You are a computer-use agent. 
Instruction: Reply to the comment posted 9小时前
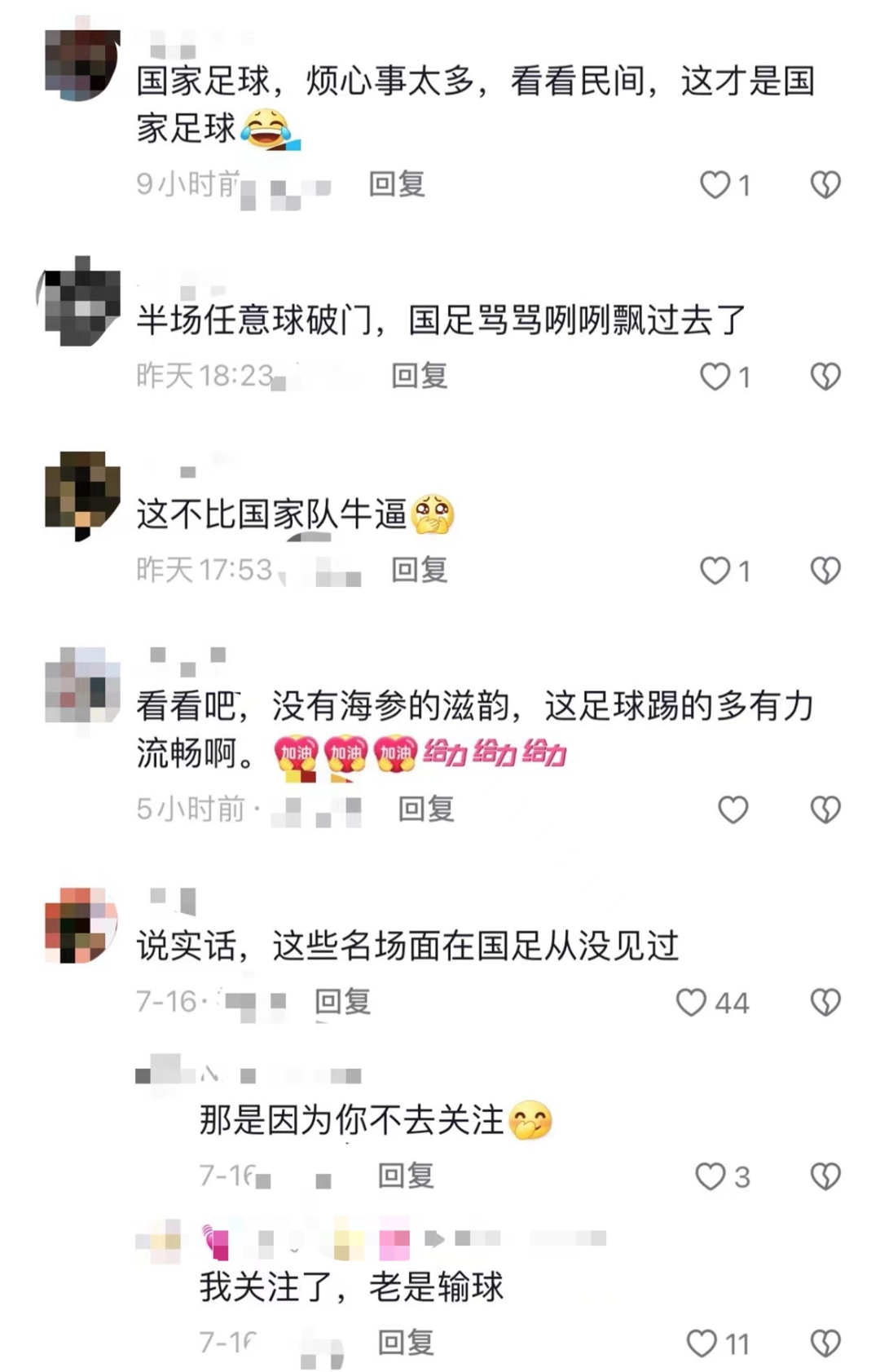pos(397,184)
